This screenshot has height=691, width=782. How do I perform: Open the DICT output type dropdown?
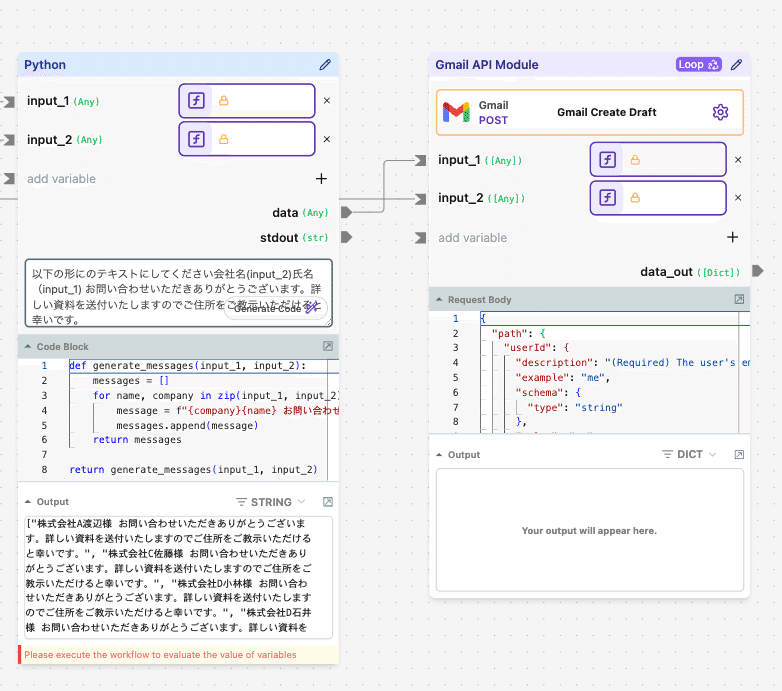click(690, 454)
